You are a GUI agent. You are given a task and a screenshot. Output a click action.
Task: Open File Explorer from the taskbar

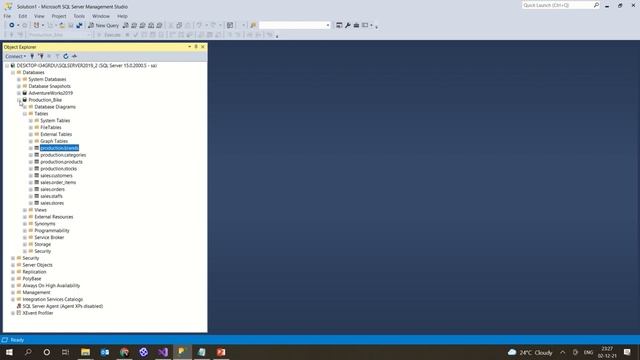point(85,352)
